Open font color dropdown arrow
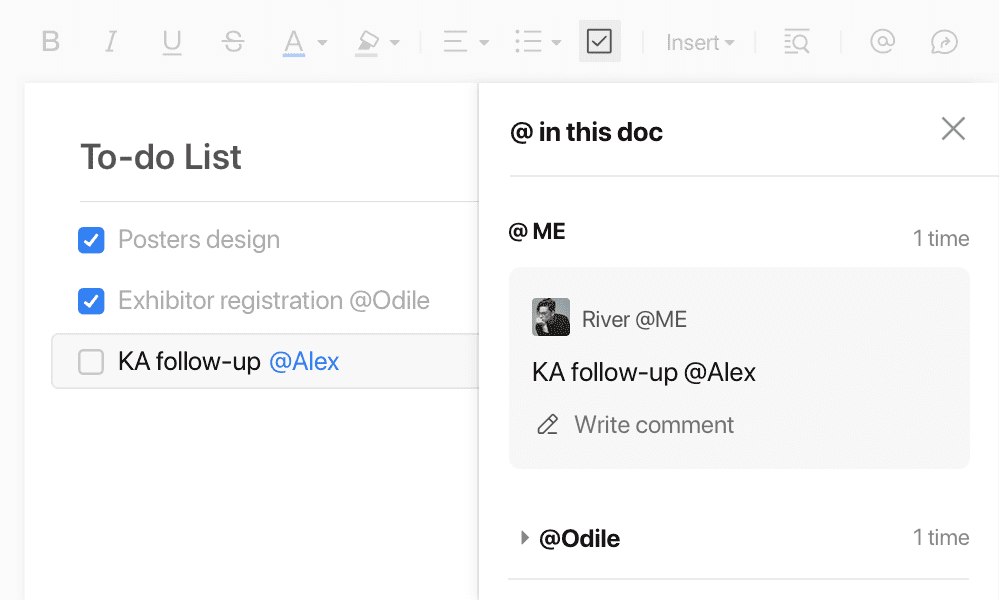 [322, 43]
